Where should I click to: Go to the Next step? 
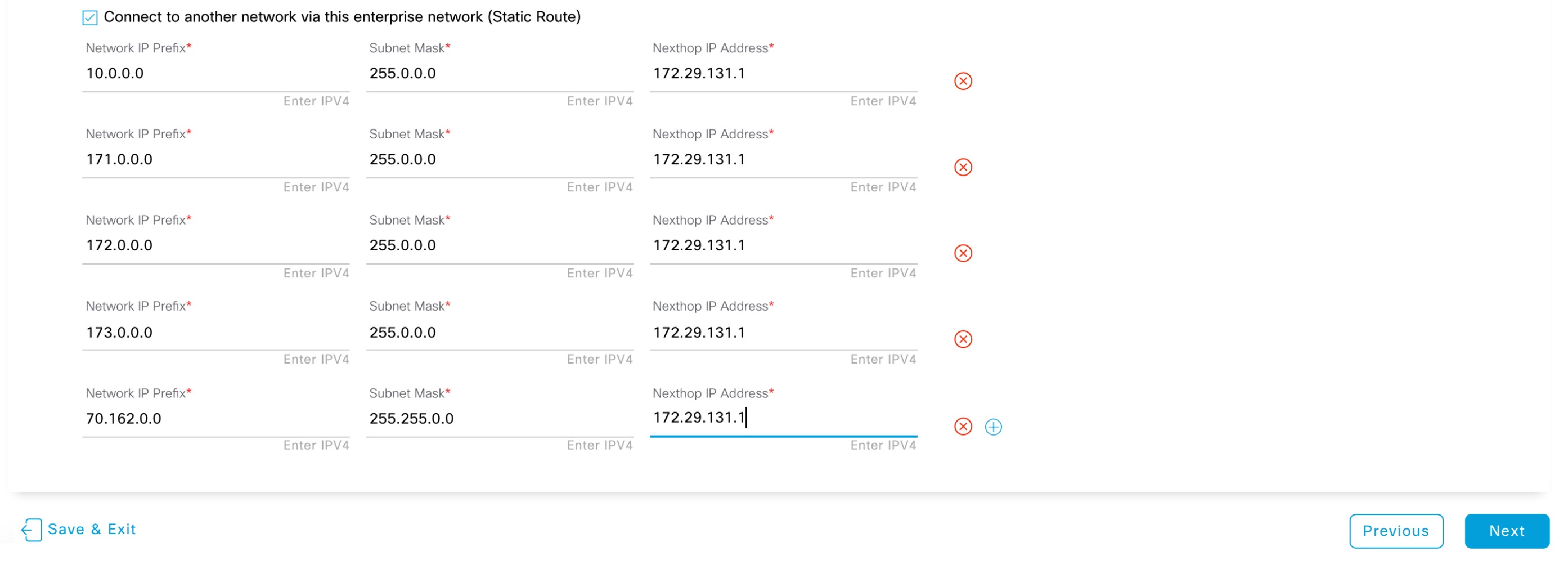pyautogui.click(x=1506, y=531)
